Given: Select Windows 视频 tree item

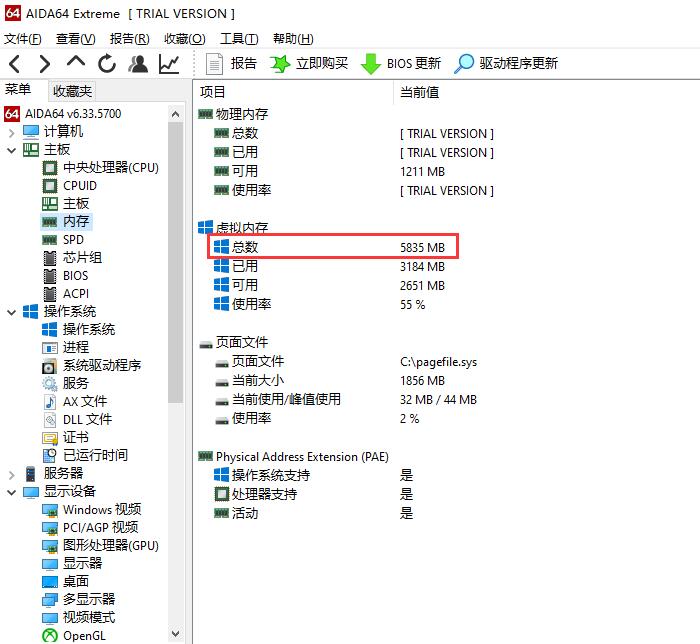Looking at the screenshot, I should (x=92, y=510).
